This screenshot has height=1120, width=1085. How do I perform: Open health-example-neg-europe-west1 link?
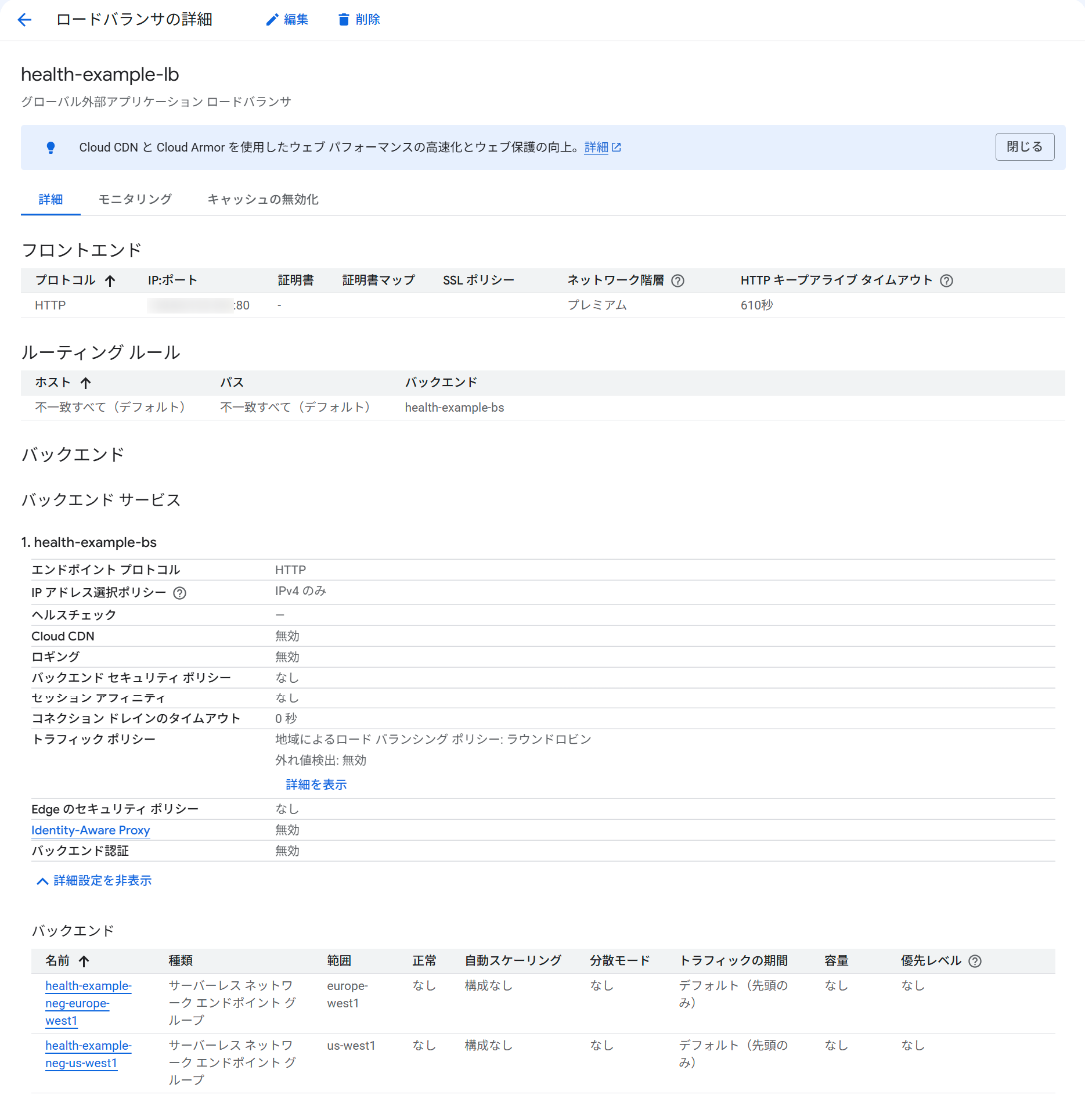(88, 1003)
